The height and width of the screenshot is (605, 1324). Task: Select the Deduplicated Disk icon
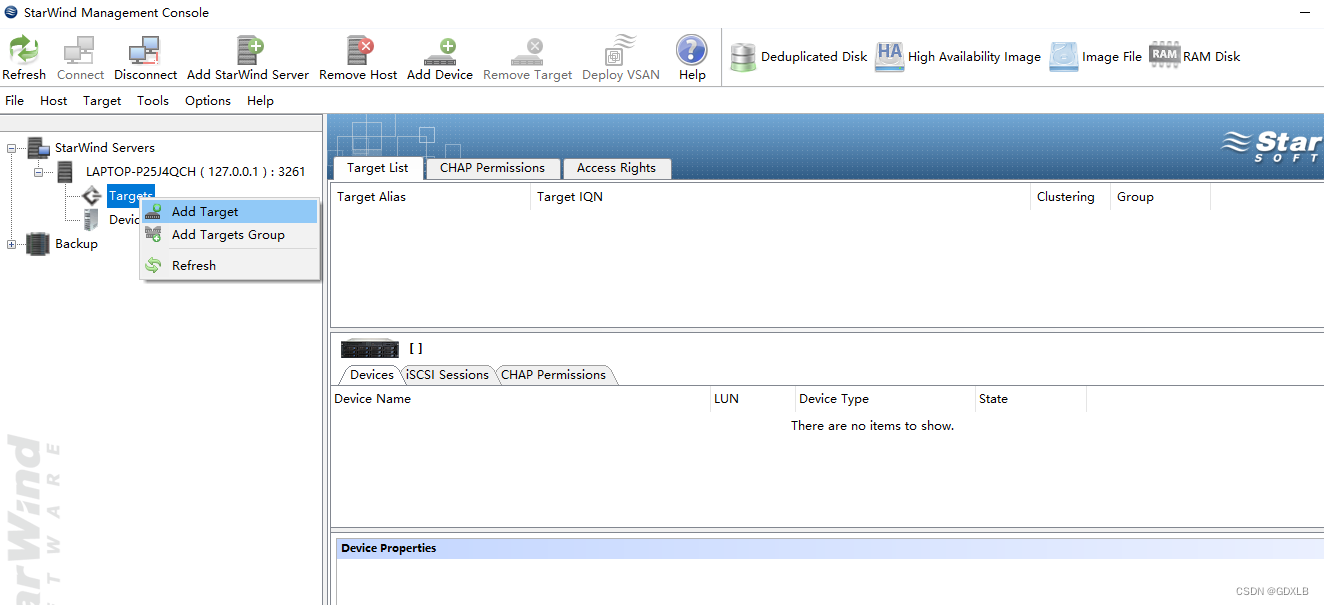(743, 57)
